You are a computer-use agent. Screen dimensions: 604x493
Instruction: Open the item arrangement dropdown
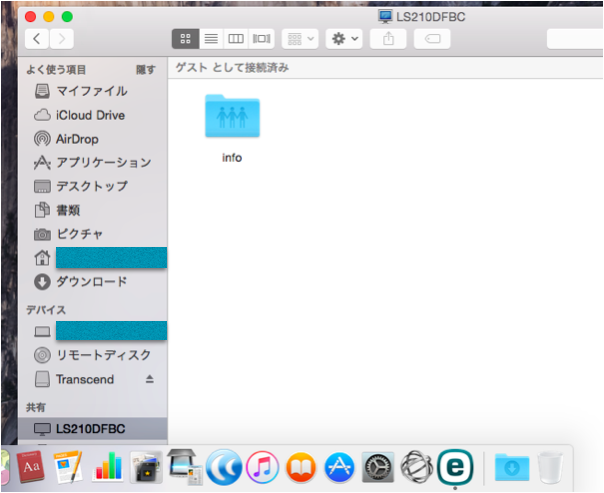tap(300, 39)
